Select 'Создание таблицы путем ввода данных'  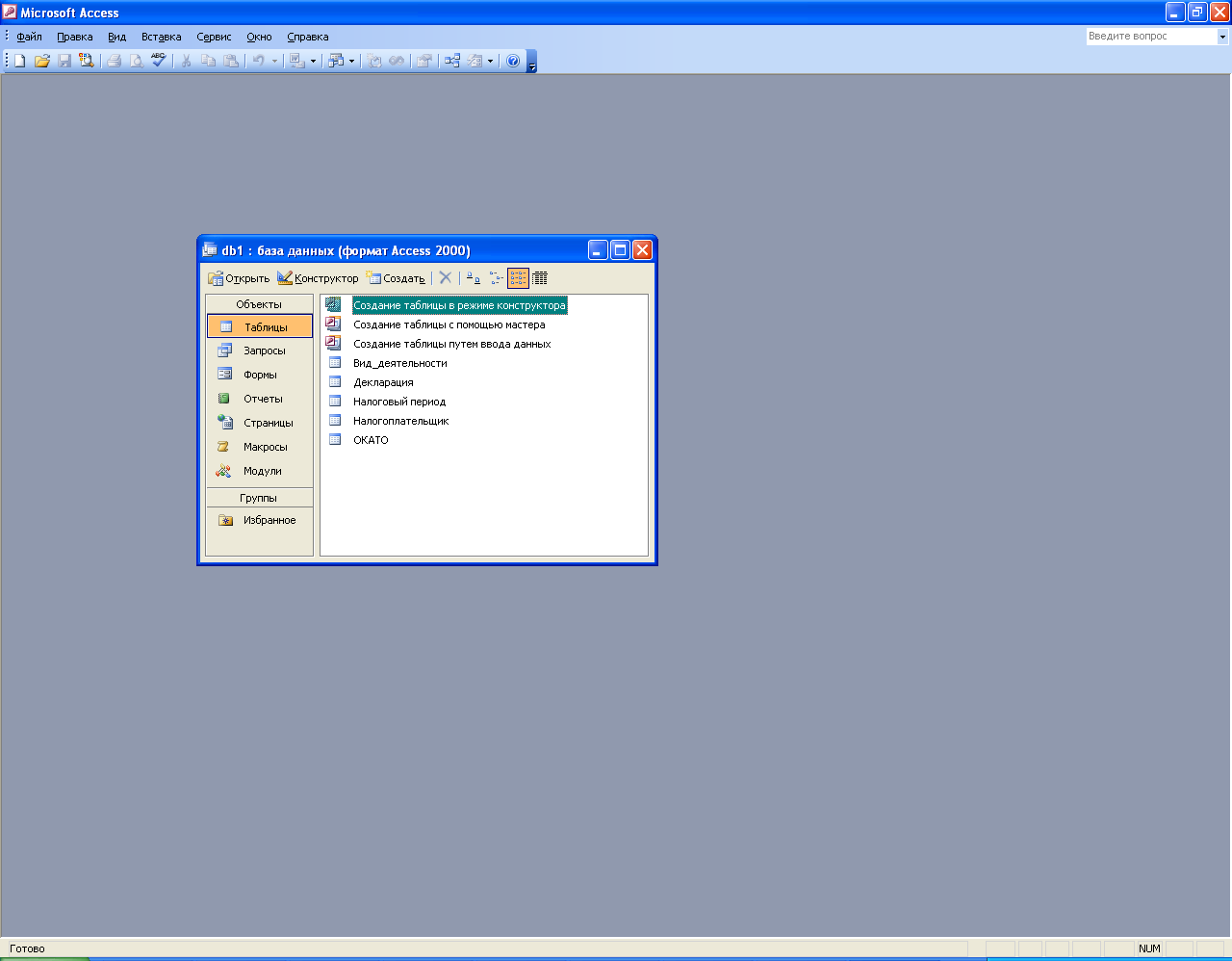pyautogui.click(x=451, y=344)
